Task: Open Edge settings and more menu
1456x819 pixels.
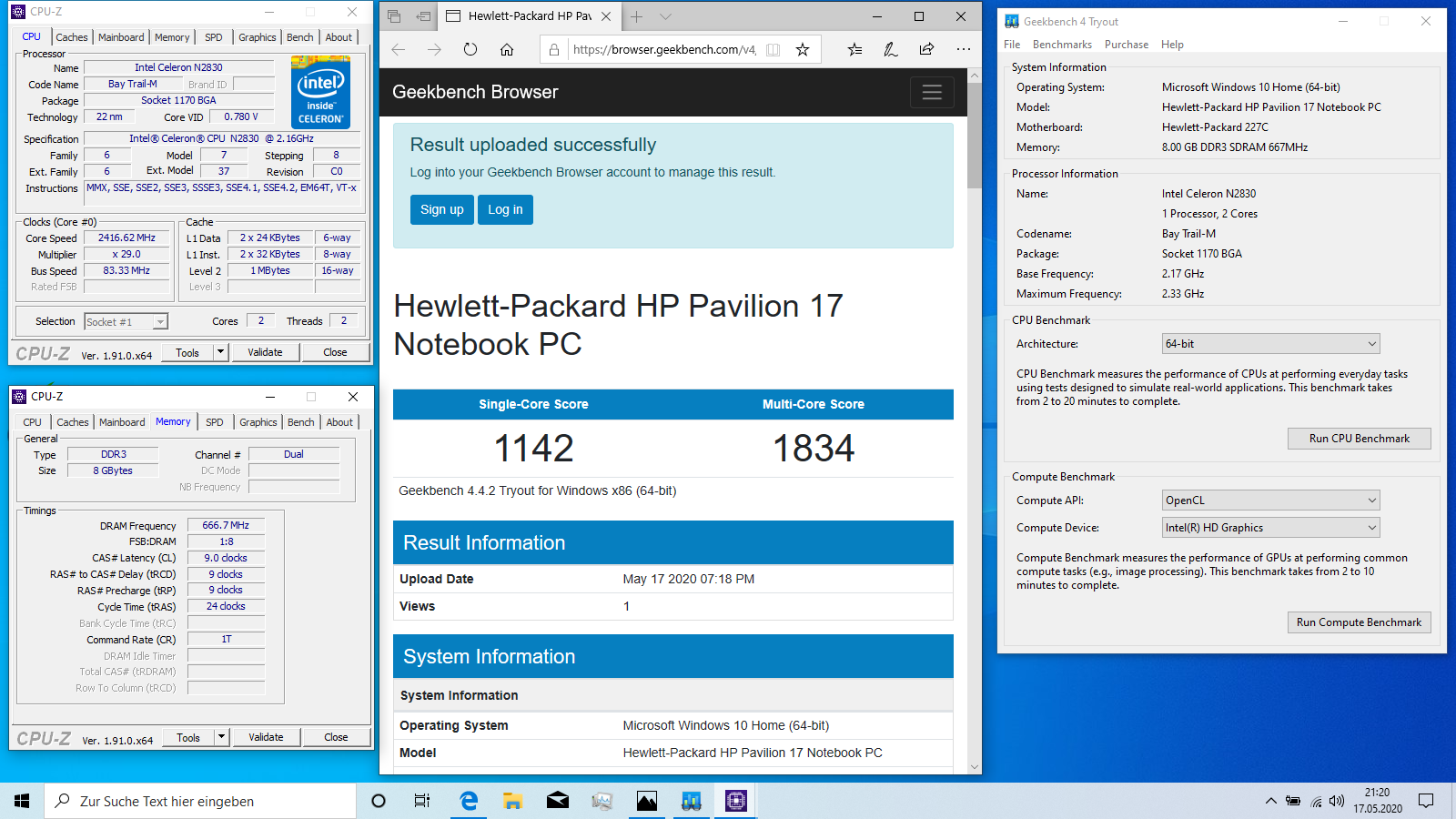Action: [x=963, y=50]
